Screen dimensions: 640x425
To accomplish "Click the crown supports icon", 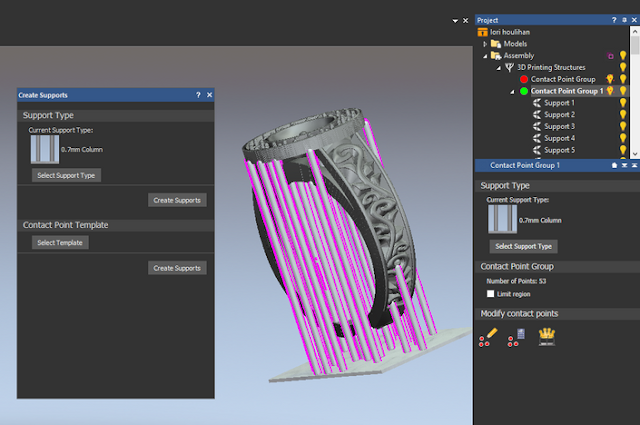I will coord(547,337).
